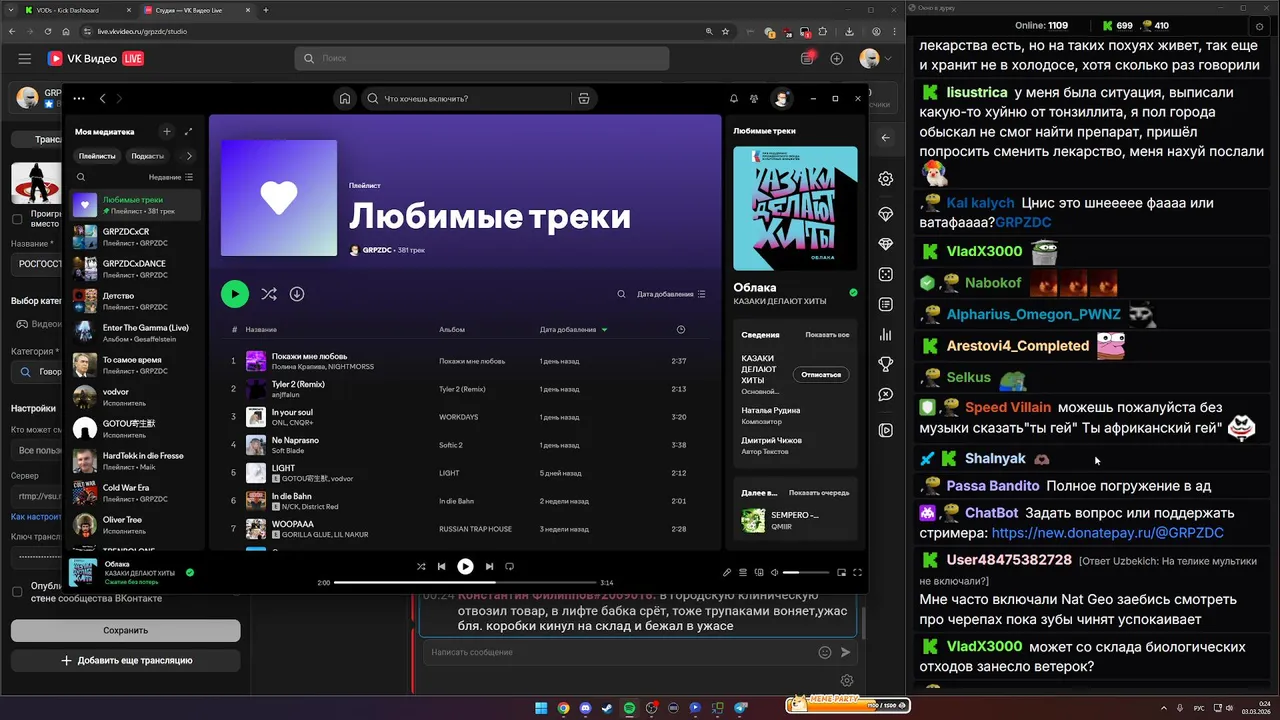The height and width of the screenshot is (720, 1280).
Task: Open the donatepay.ru link in chat
Action: (1107, 533)
